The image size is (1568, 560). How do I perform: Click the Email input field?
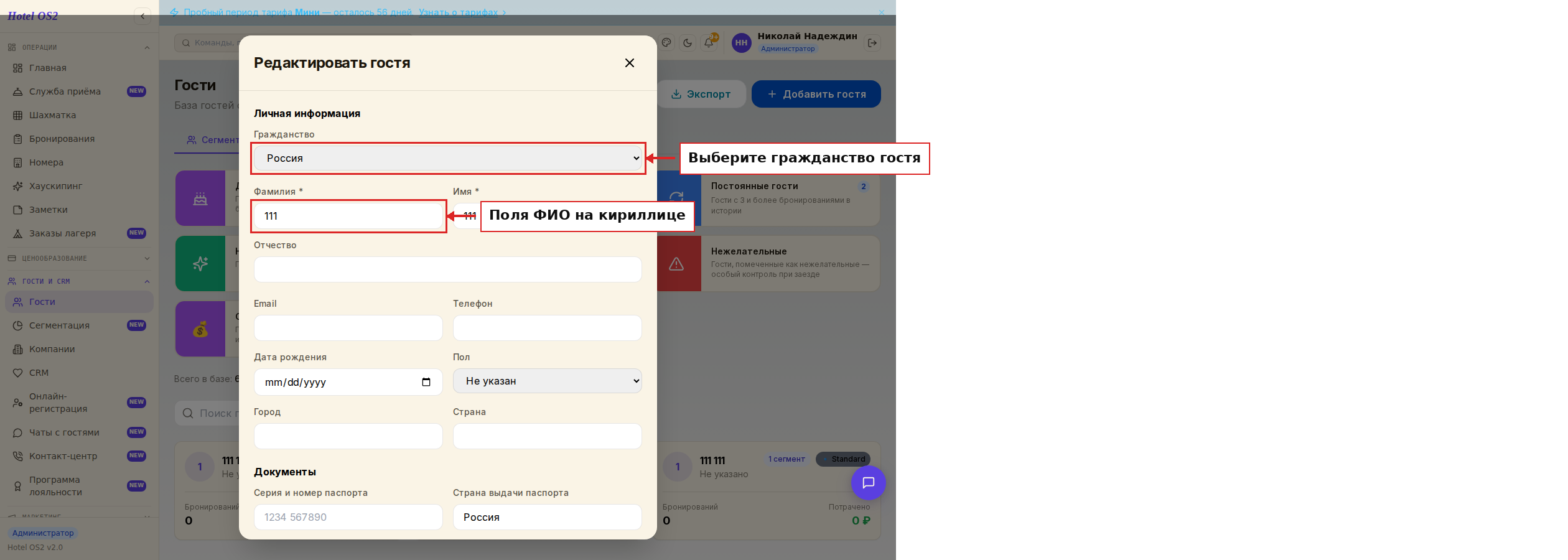pos(348,328)
